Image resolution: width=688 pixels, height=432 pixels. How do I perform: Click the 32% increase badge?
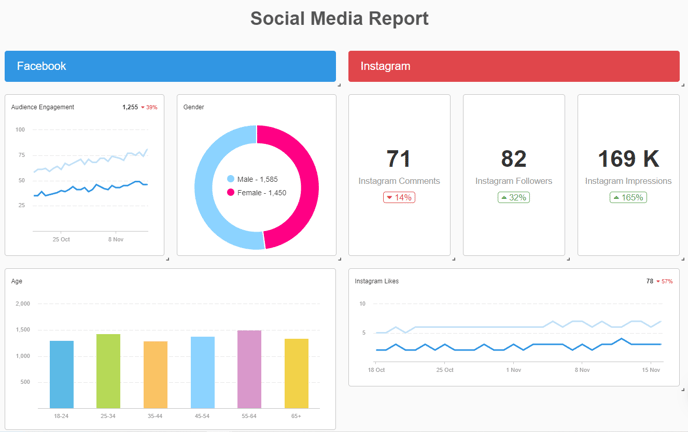pos(514,197)
